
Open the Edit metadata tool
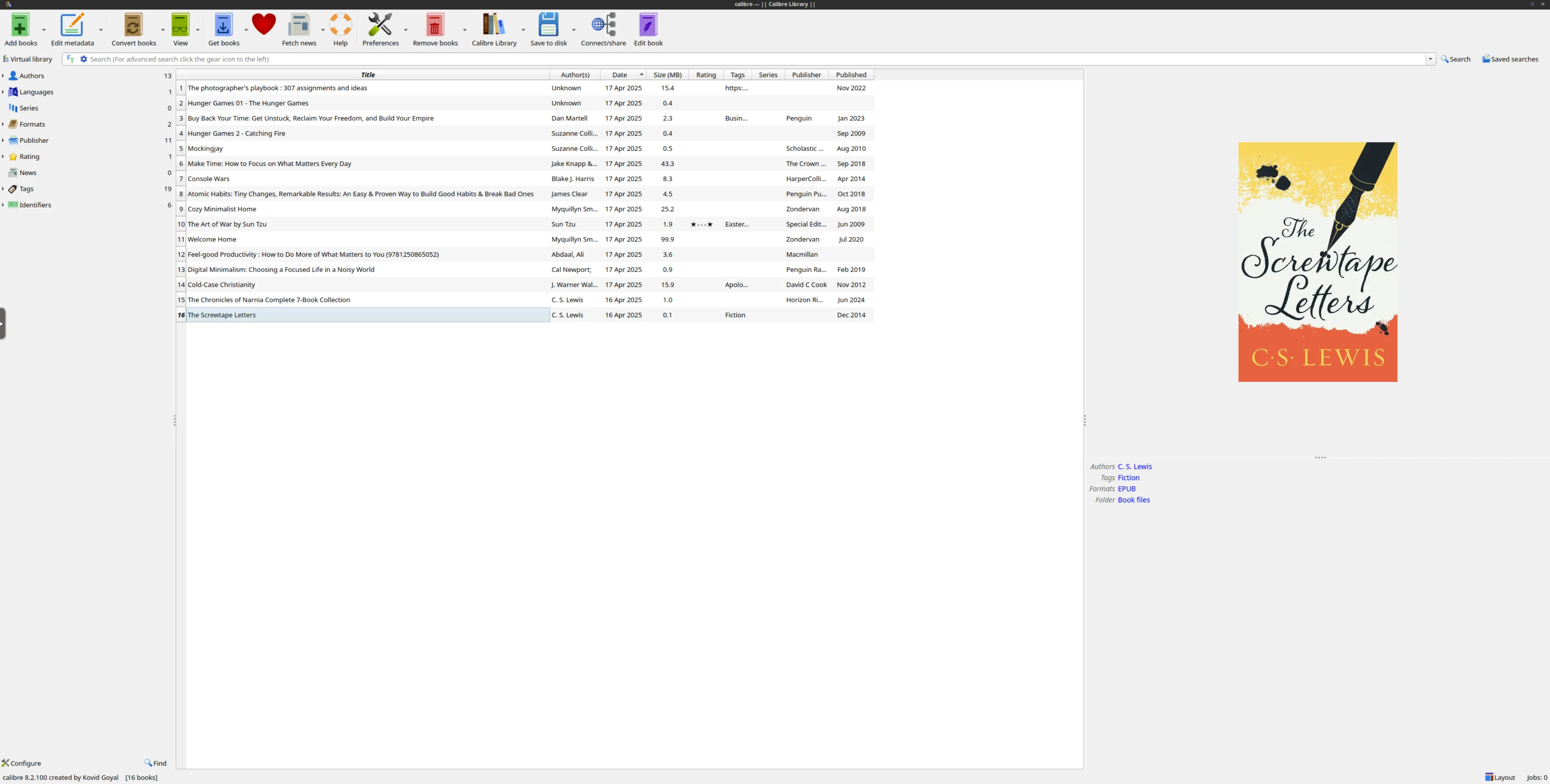tap(72, 25)
